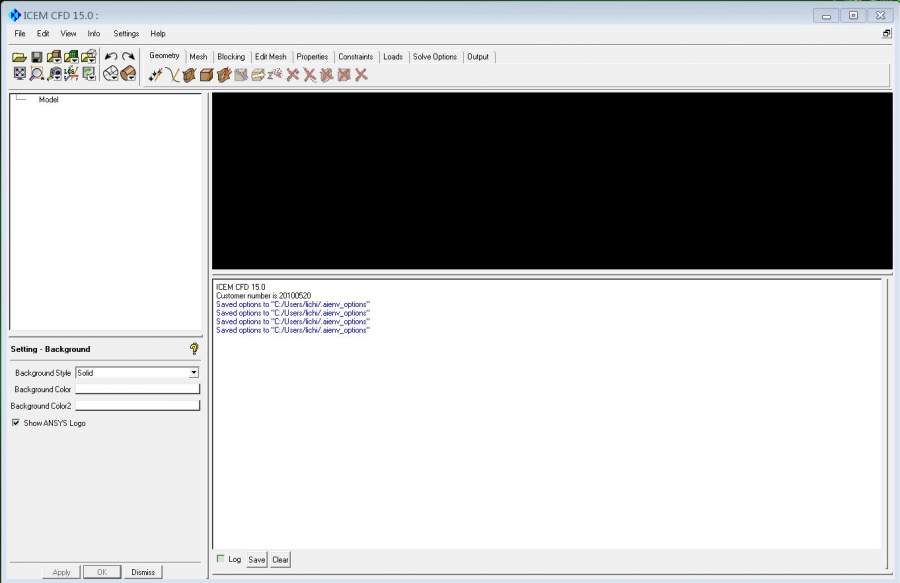Image resolution: width=900 pixels, height=583 pixels.
Task: Click the Save Project floppy icon
Action: coord(37,57)
